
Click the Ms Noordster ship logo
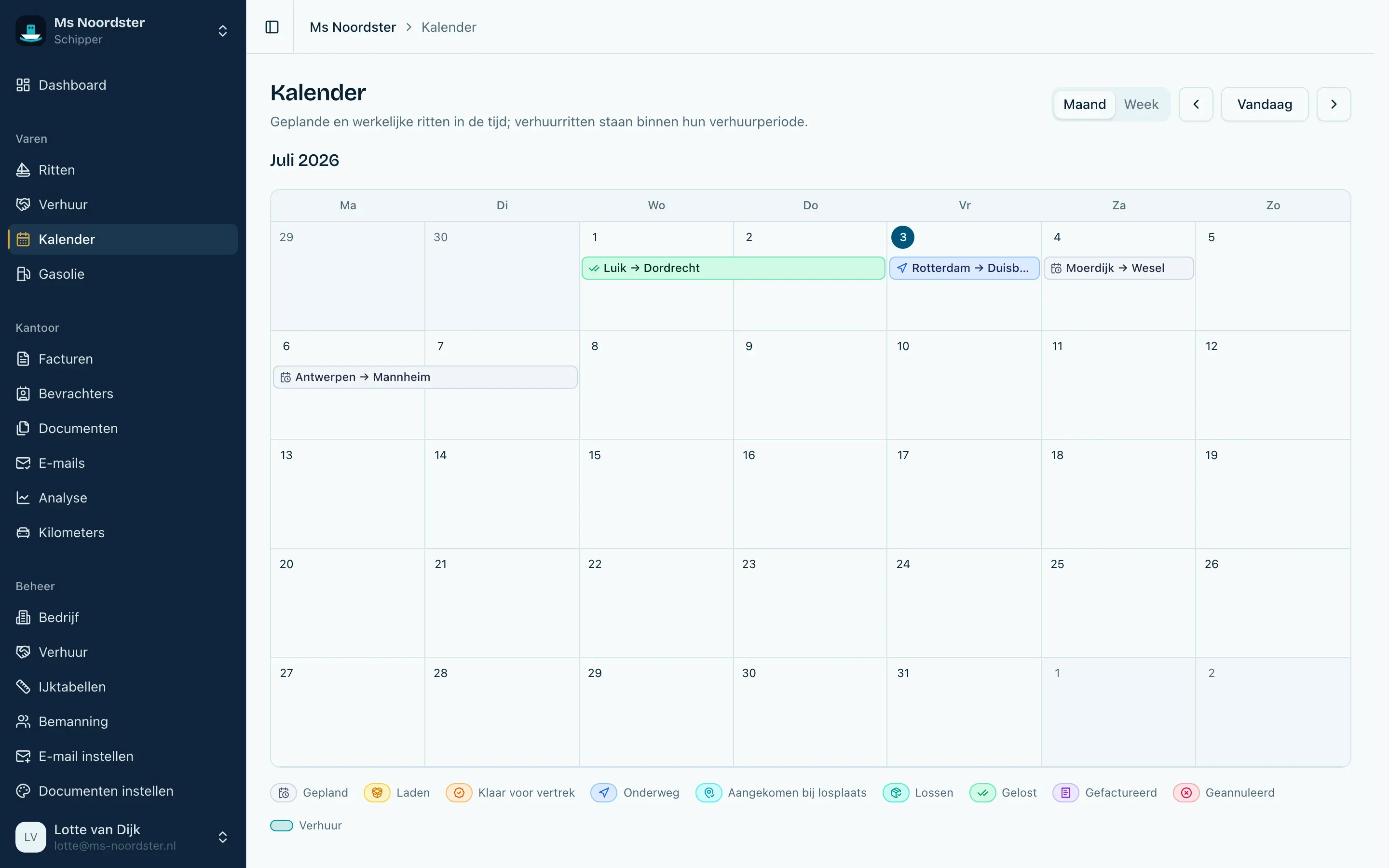click(x=30, y=30)
